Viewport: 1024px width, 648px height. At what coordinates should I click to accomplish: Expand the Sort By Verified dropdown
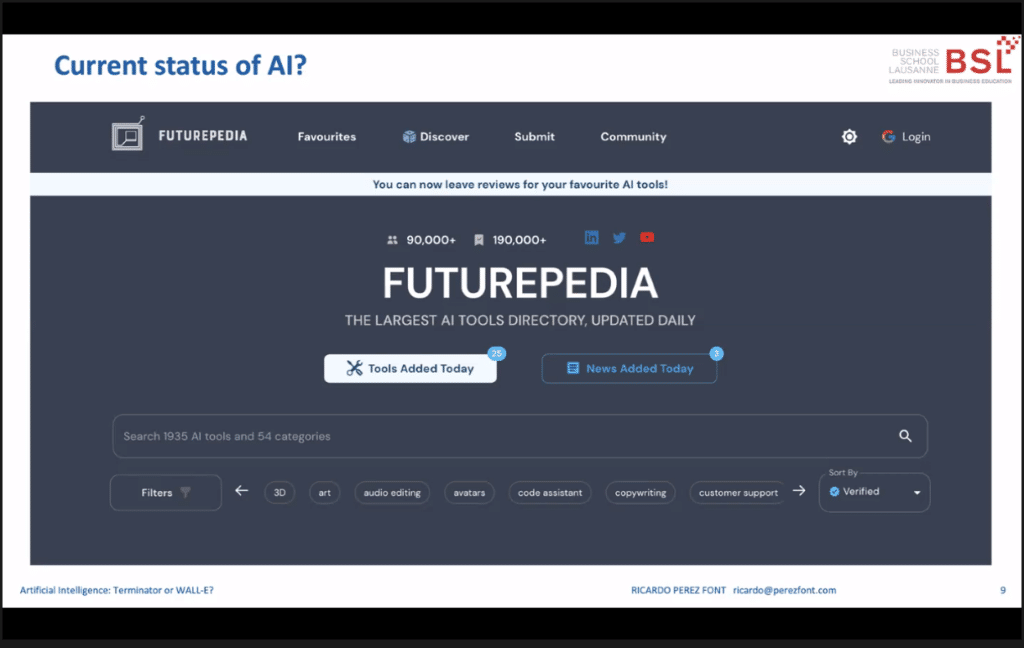coord(874,492)
